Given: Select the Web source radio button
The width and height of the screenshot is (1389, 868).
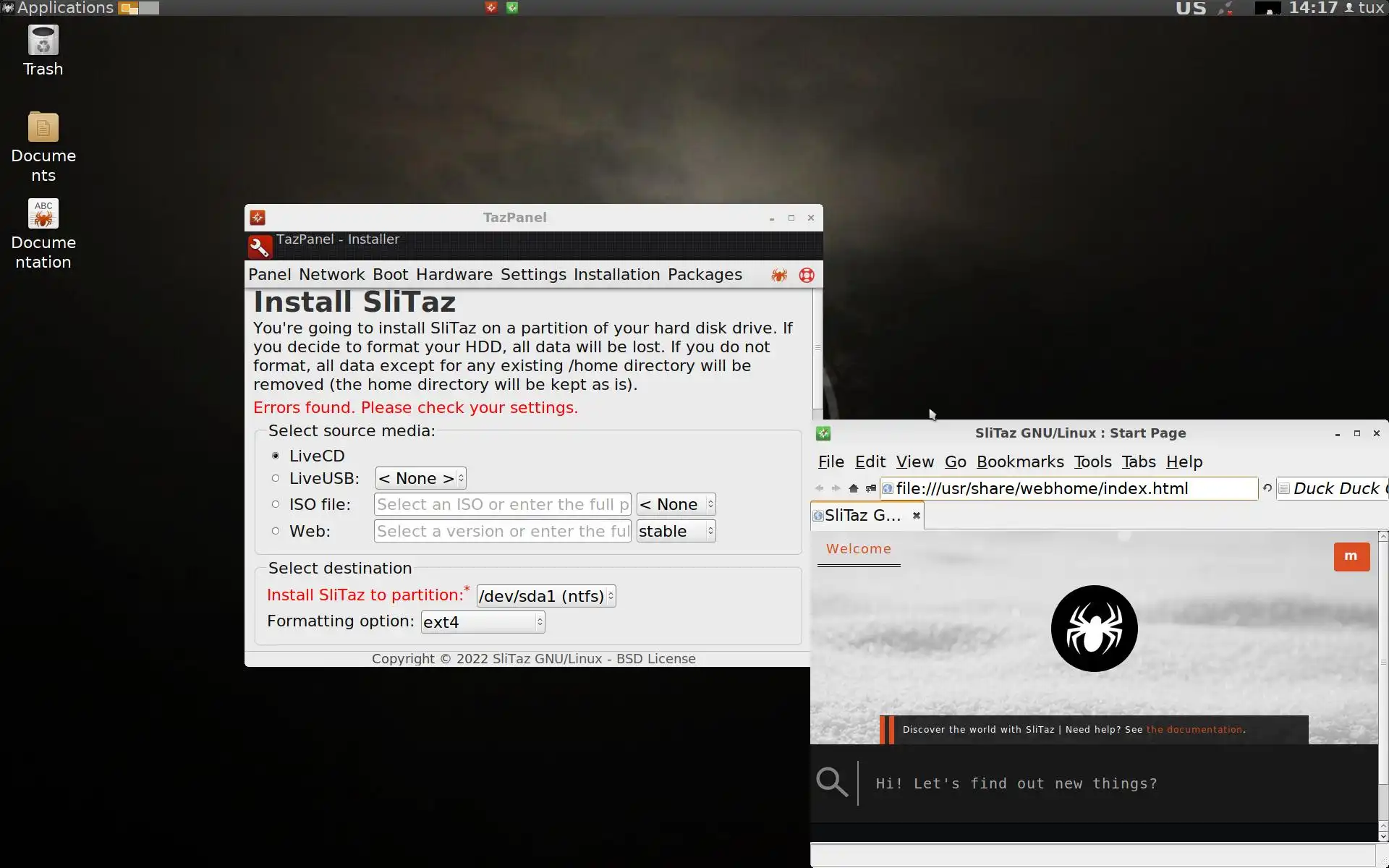Looking at the screenshot, I should [276, 531].
